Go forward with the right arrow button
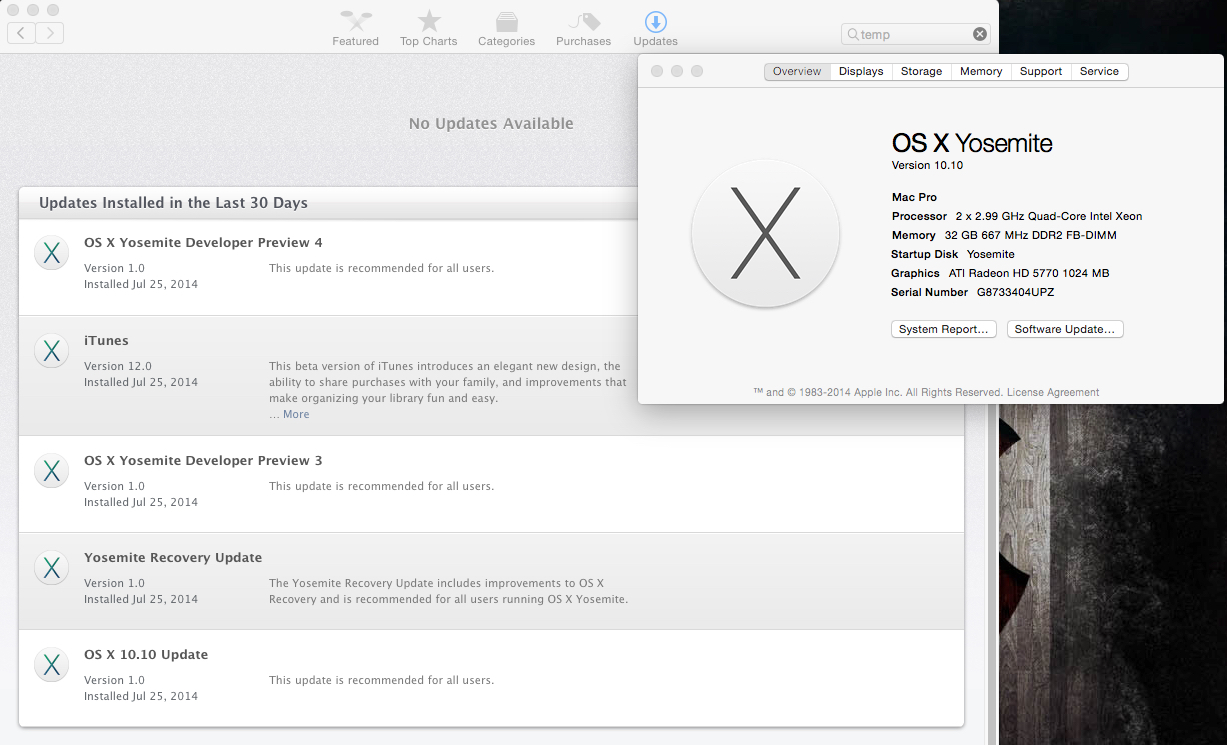The width and height of the screenshot is (1227, 745). [x=50, y=33]
